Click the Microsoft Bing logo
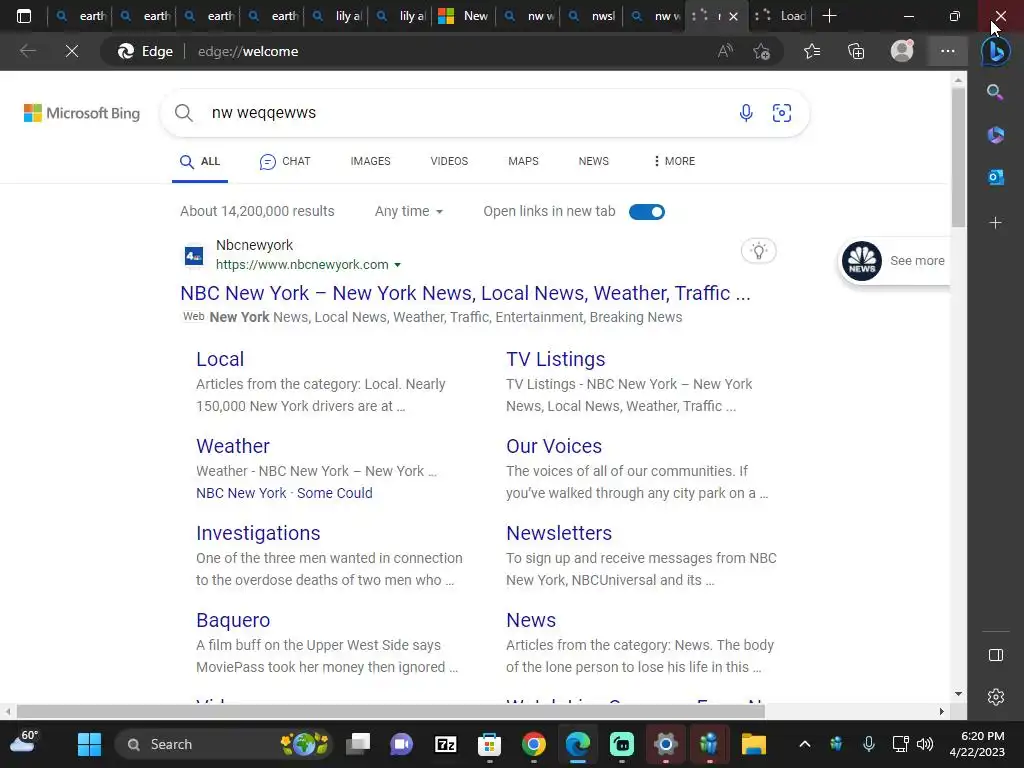The height and width of the screenshot is (768, 1024). (82, 113)
